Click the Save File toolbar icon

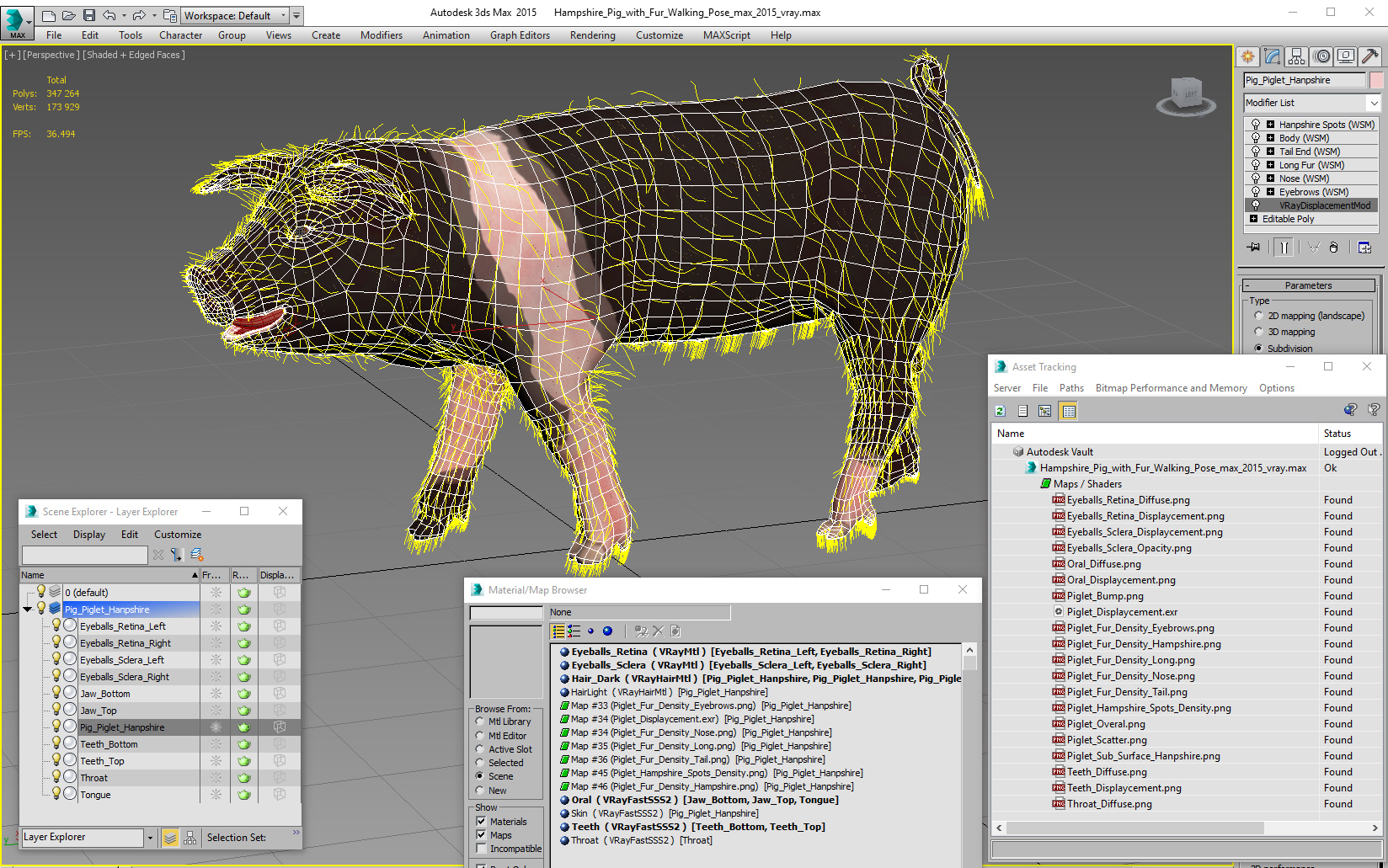tap(88, 15)
